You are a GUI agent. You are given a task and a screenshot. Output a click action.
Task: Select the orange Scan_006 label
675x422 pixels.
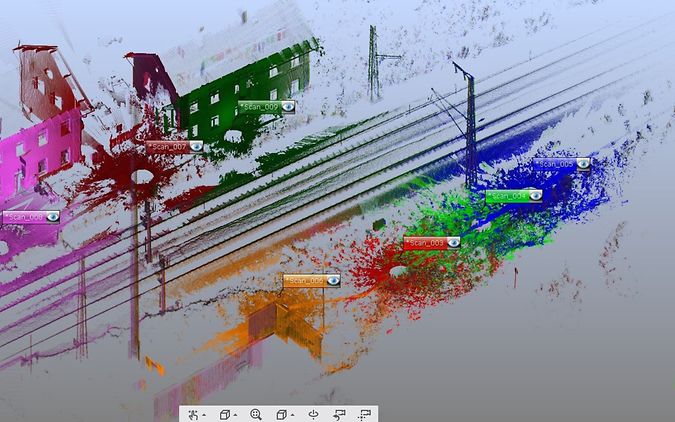[304, 281]
